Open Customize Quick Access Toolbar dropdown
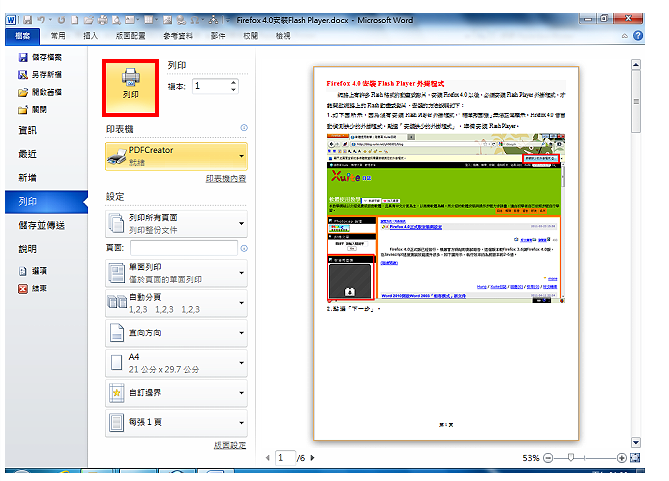 pyautogui.click(x=227, y=20)
